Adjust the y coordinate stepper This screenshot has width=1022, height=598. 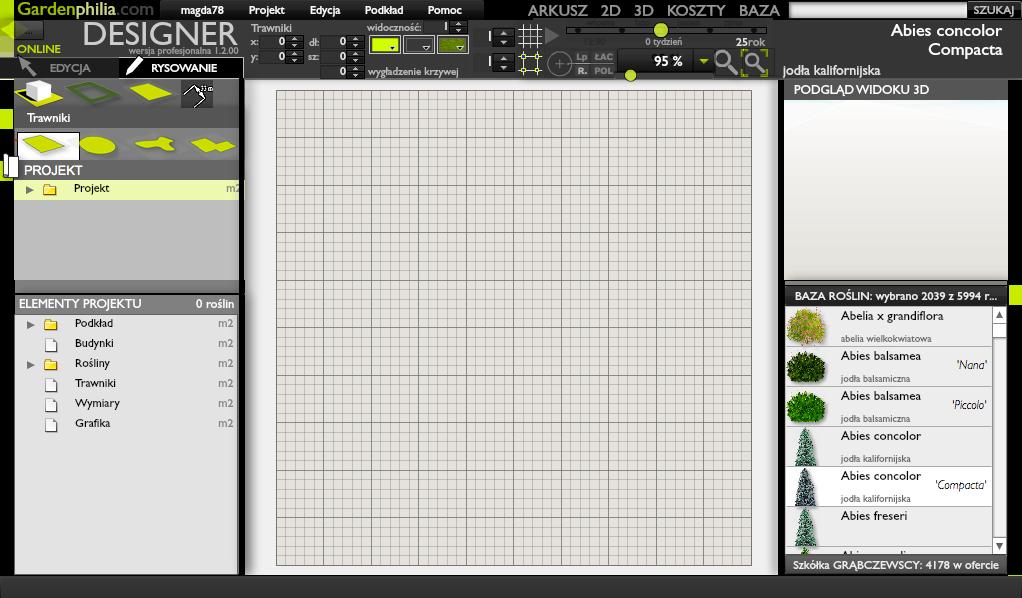click(x=295, y=57)
